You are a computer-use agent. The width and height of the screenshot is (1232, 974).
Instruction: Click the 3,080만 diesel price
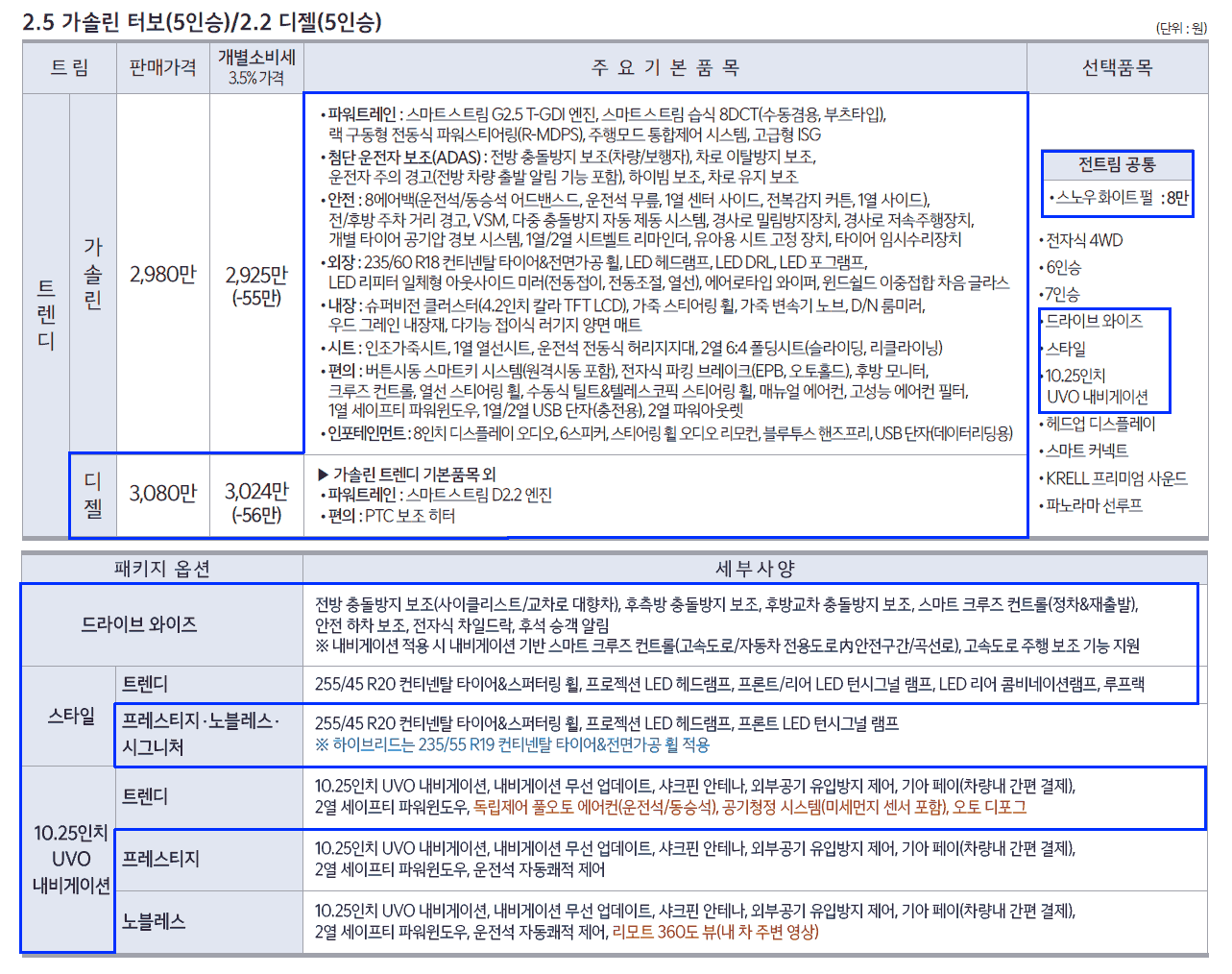click(163, 494)
